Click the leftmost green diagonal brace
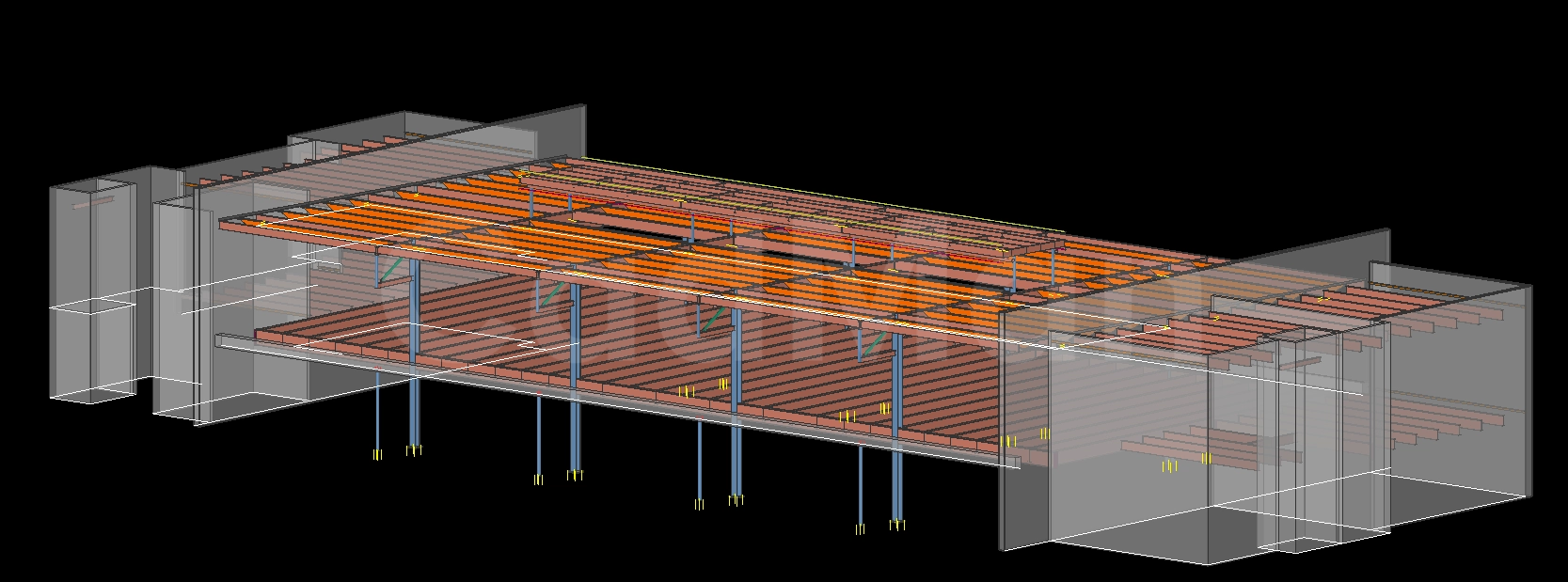 click(x=396, y=268)
